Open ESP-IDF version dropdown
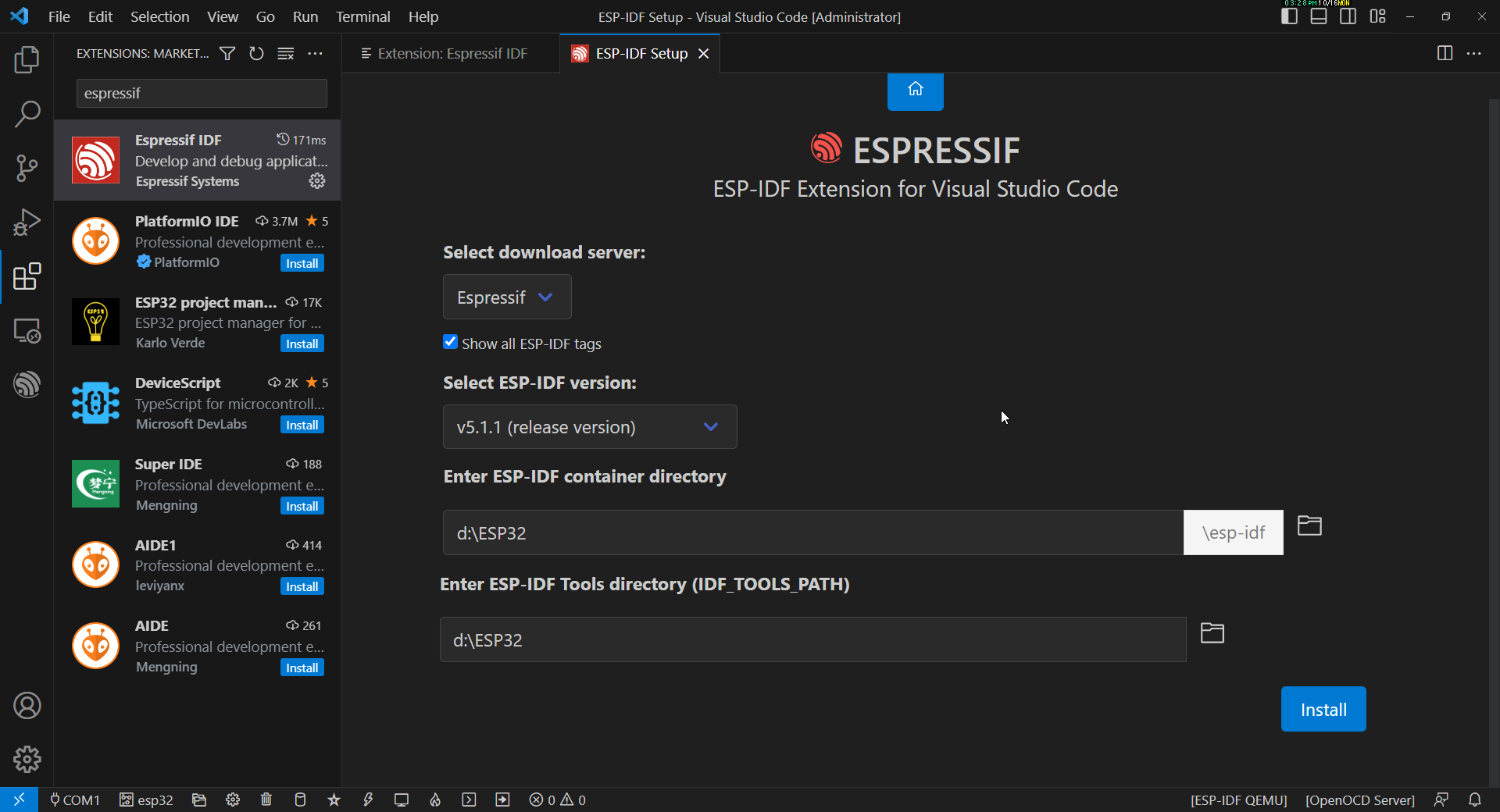The image size is (1500, 812). (590, 427)
